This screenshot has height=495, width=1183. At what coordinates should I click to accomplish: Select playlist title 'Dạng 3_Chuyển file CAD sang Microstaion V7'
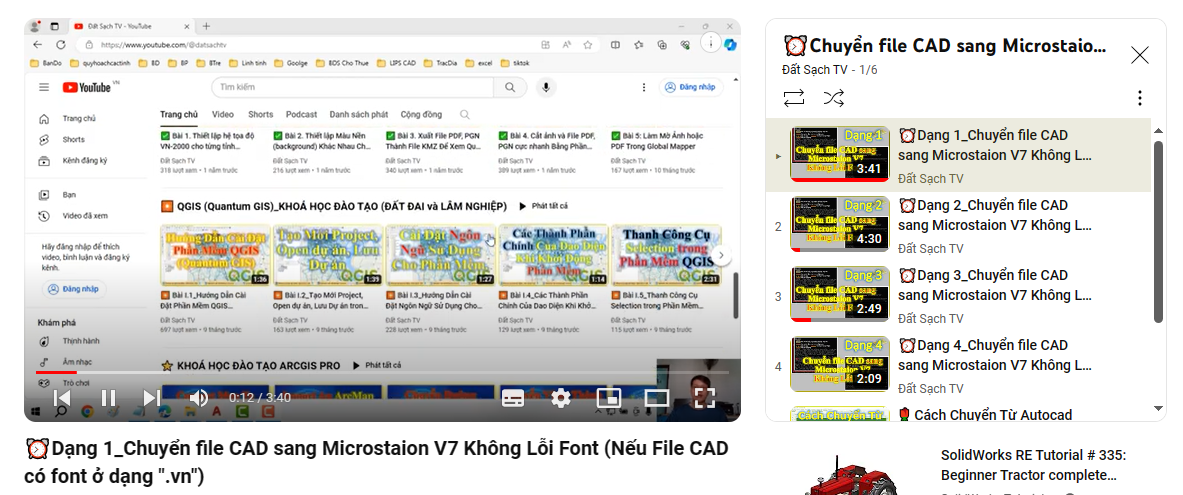pyautogui.click(x=995, y=285)
